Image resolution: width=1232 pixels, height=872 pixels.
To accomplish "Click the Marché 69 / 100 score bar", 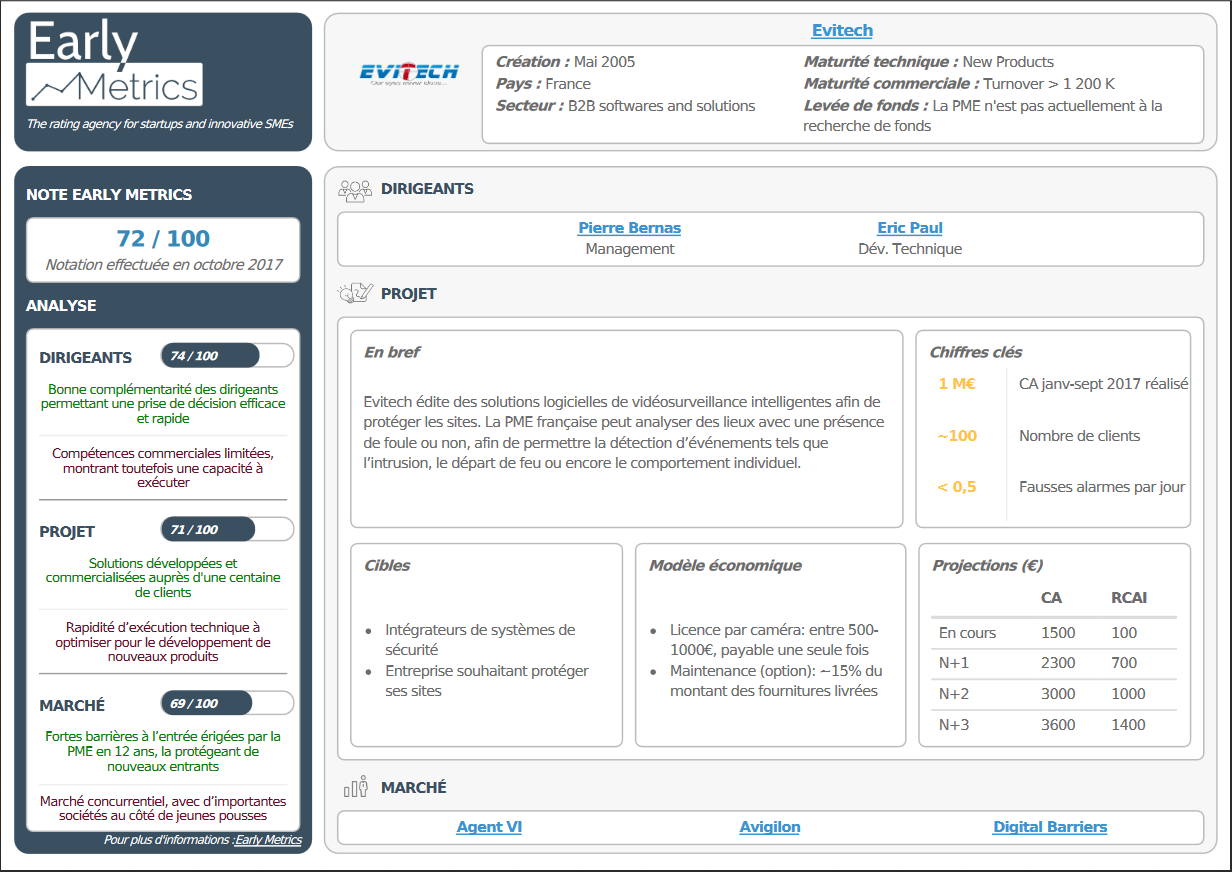I will 227,704.
